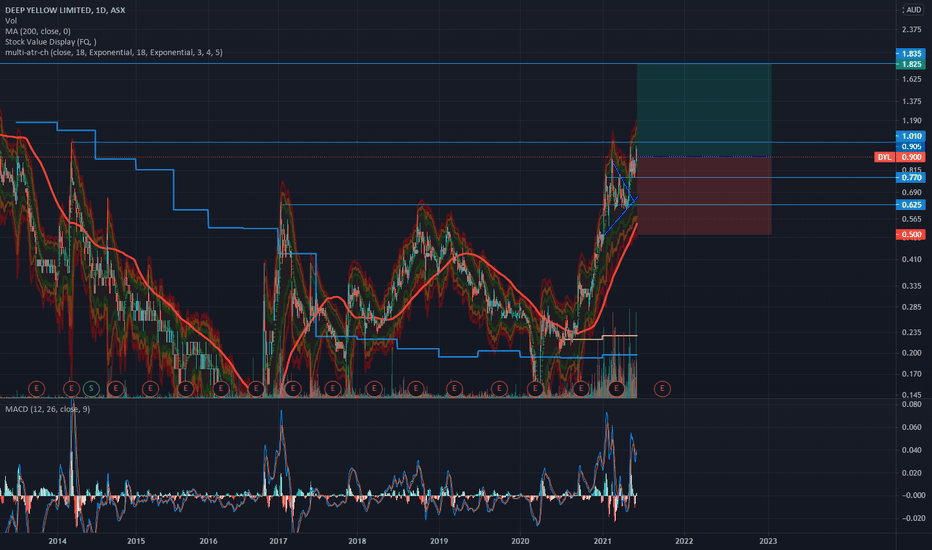Click the 0.080 MACD axis value
The height and width of the screenshot is (550, 932).
(911, 404)
